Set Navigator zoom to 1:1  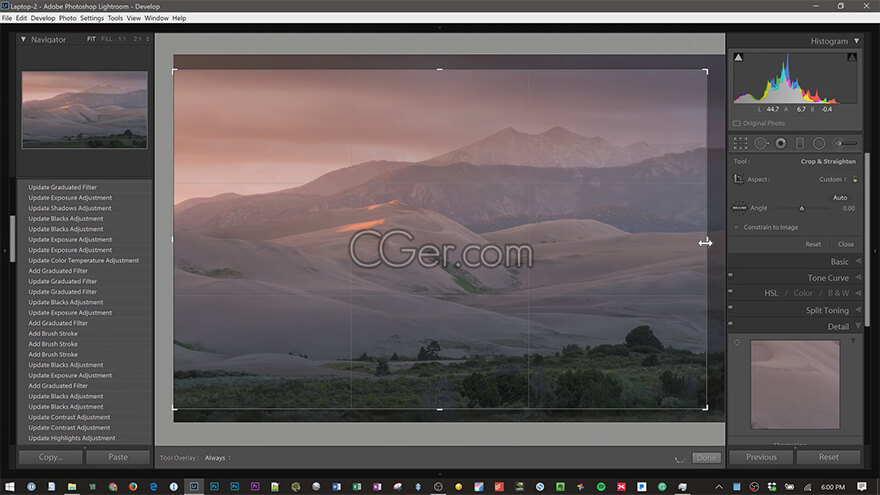point(122,39)
